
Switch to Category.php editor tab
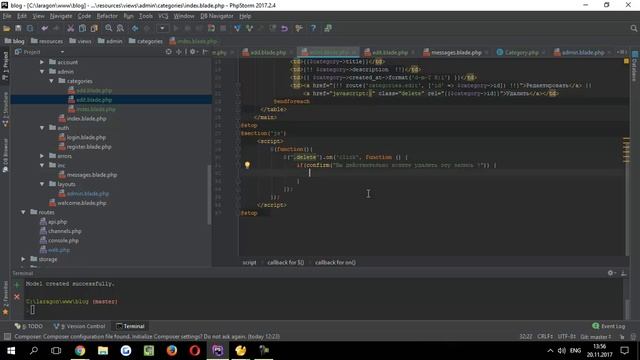518,52
